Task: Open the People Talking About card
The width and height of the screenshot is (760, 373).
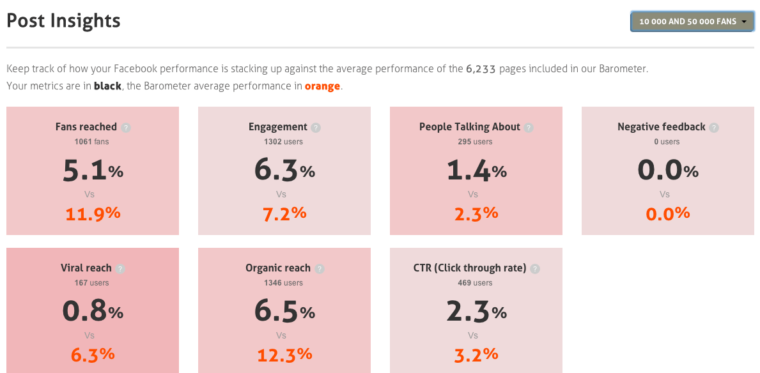Action: pos(476,171)
